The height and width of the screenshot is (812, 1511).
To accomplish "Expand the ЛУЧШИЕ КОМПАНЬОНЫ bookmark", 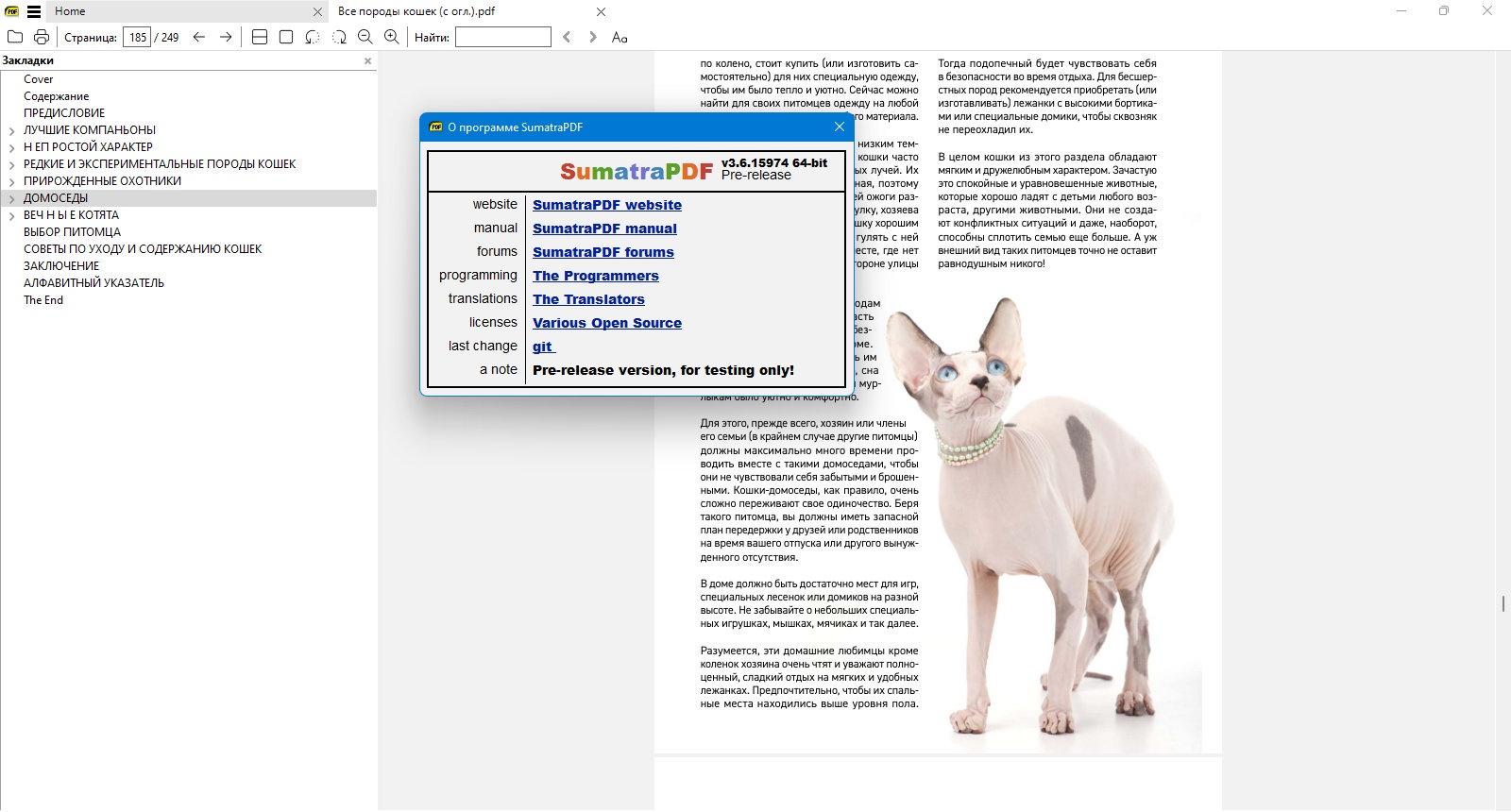I will click(x=11, y=130).
